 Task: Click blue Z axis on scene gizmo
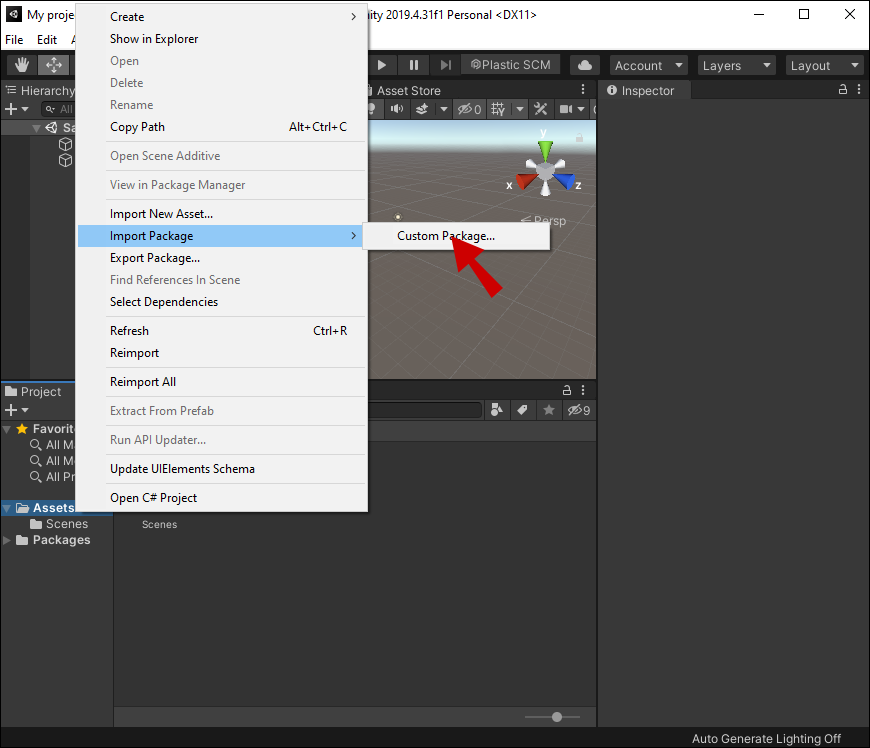(564, 181)
